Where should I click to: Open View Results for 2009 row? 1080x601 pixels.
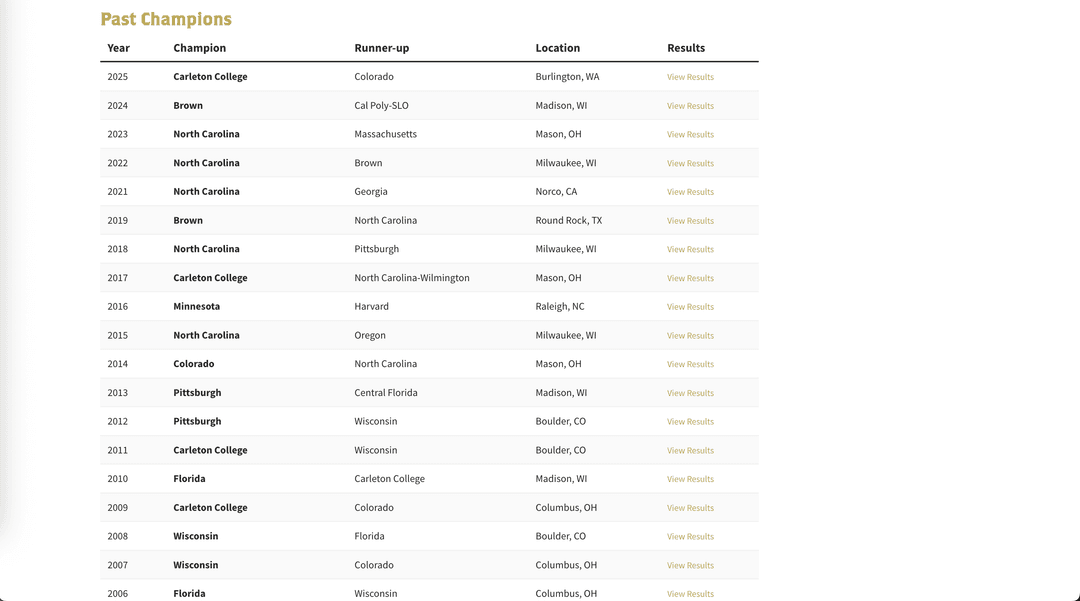690,508
